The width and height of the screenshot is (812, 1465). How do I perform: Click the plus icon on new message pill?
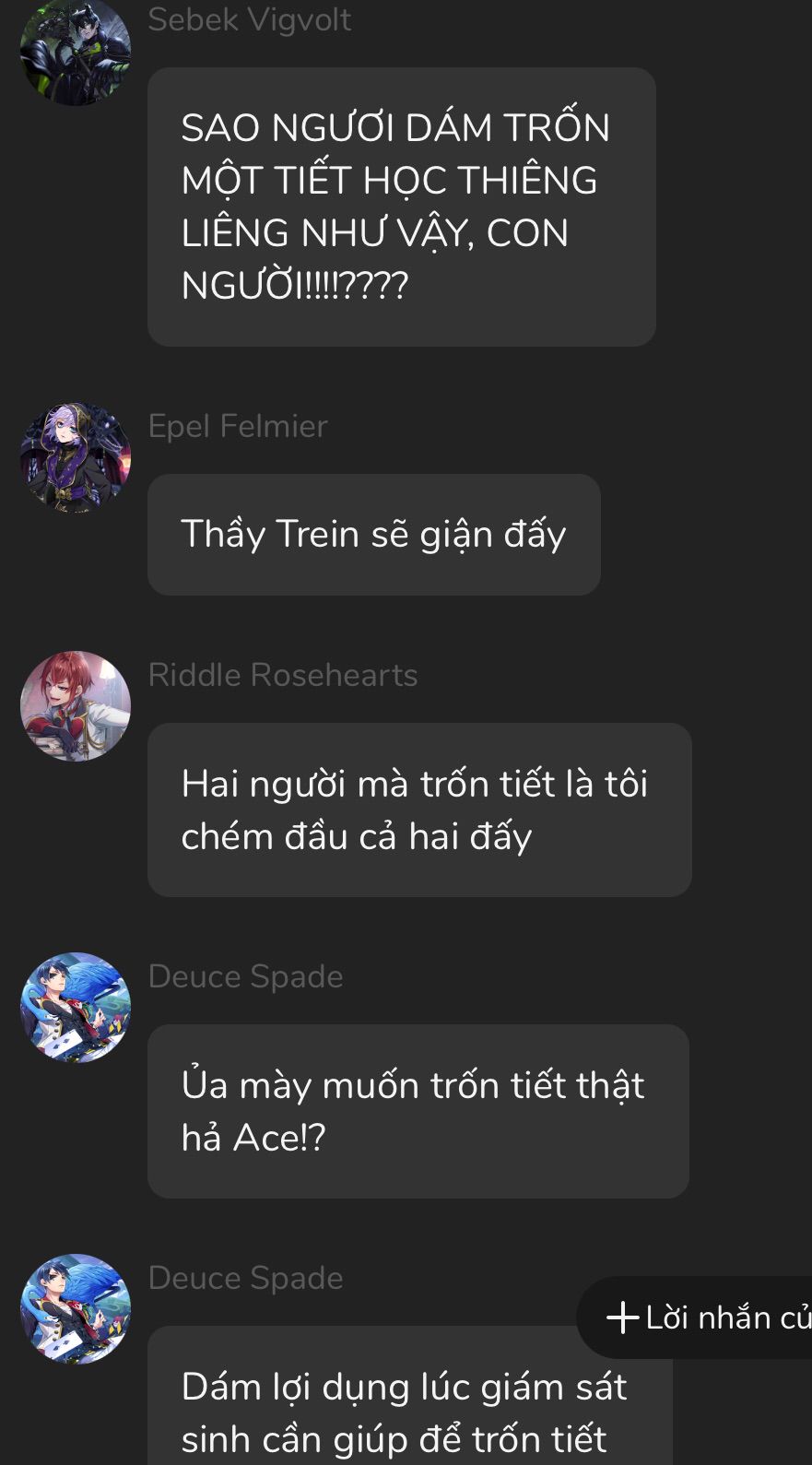(x=623, y=1317)
